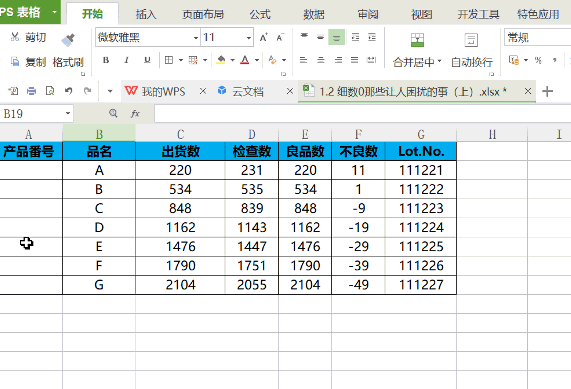The width and height of the screenshot is (571, 389).
Task: Select cell containing Lot.No. 111224
Action: pos(421,227)
